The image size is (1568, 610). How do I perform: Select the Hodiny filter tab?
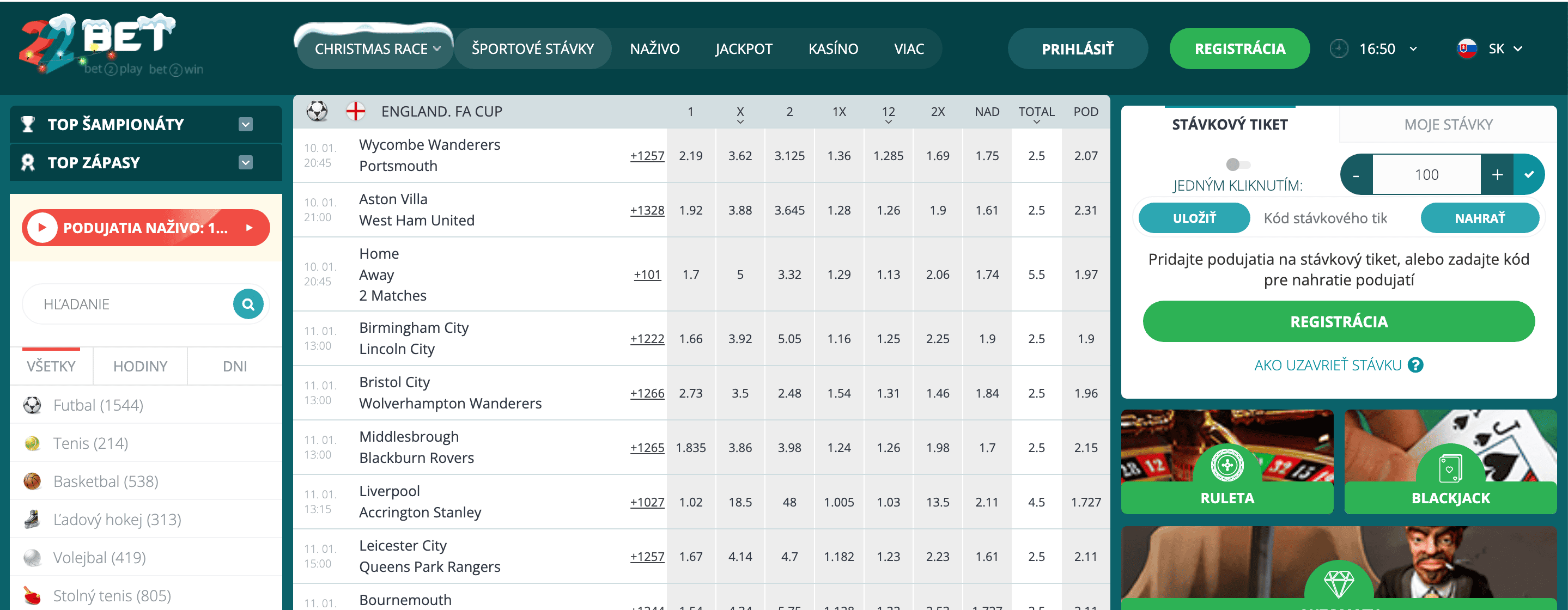(140, 366)
